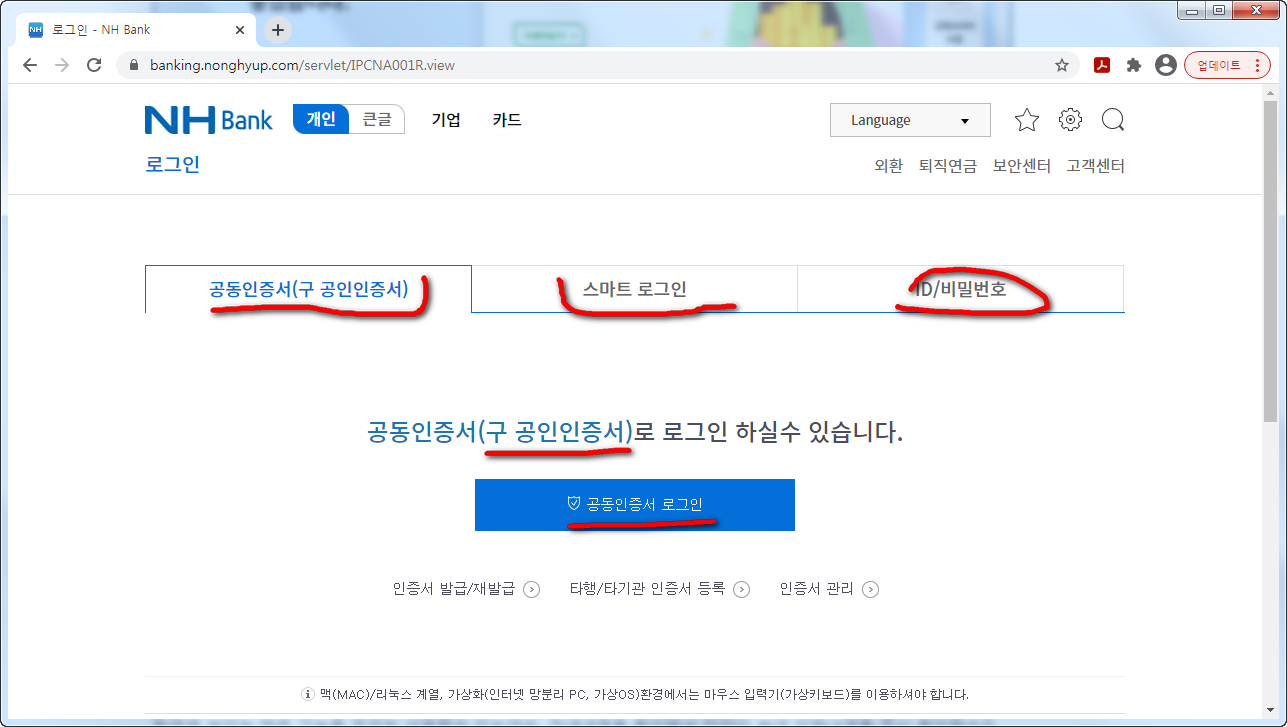Open the 기업 menu

click(446, 120)
